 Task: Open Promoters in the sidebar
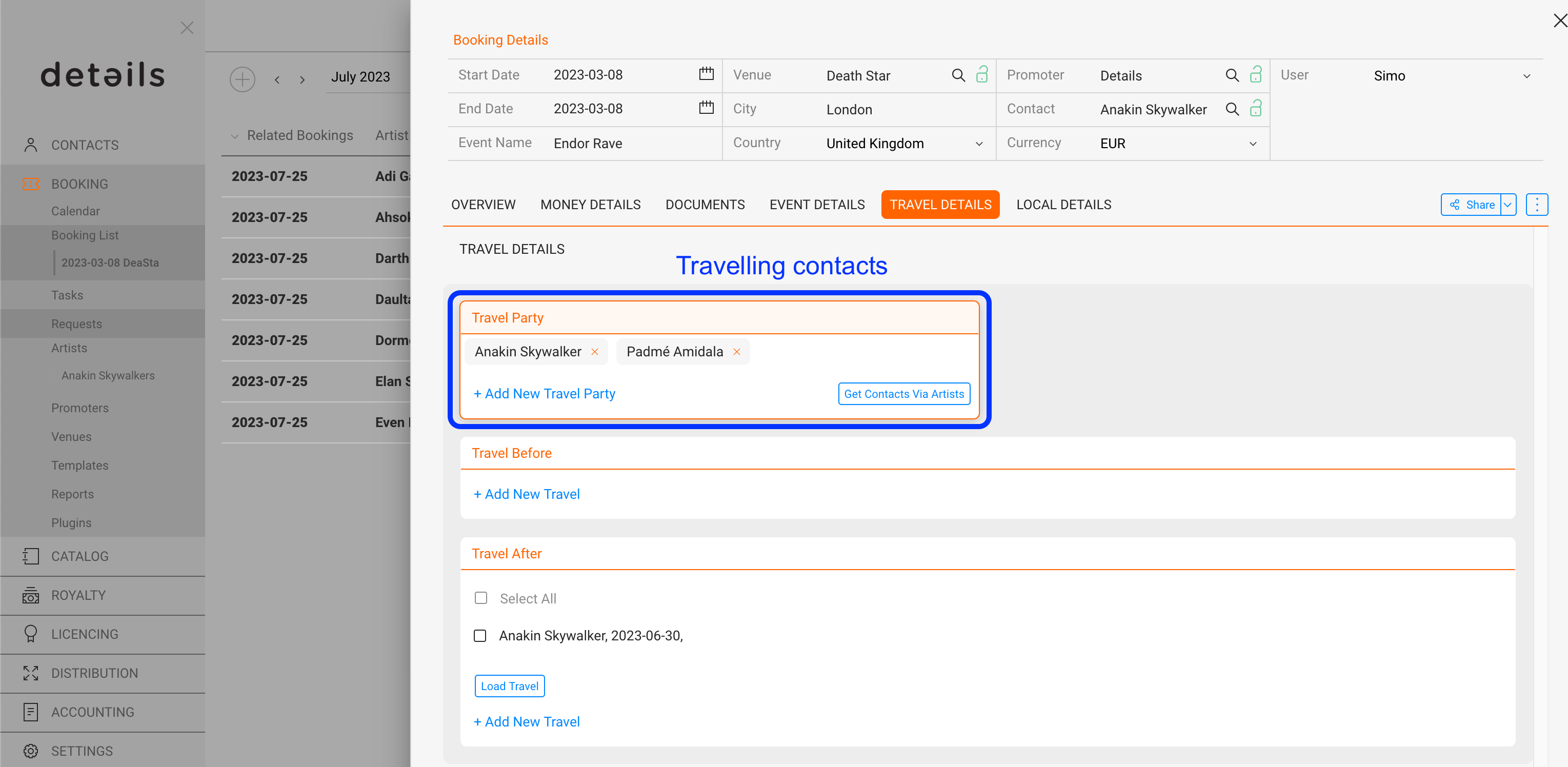pos(80,408)
